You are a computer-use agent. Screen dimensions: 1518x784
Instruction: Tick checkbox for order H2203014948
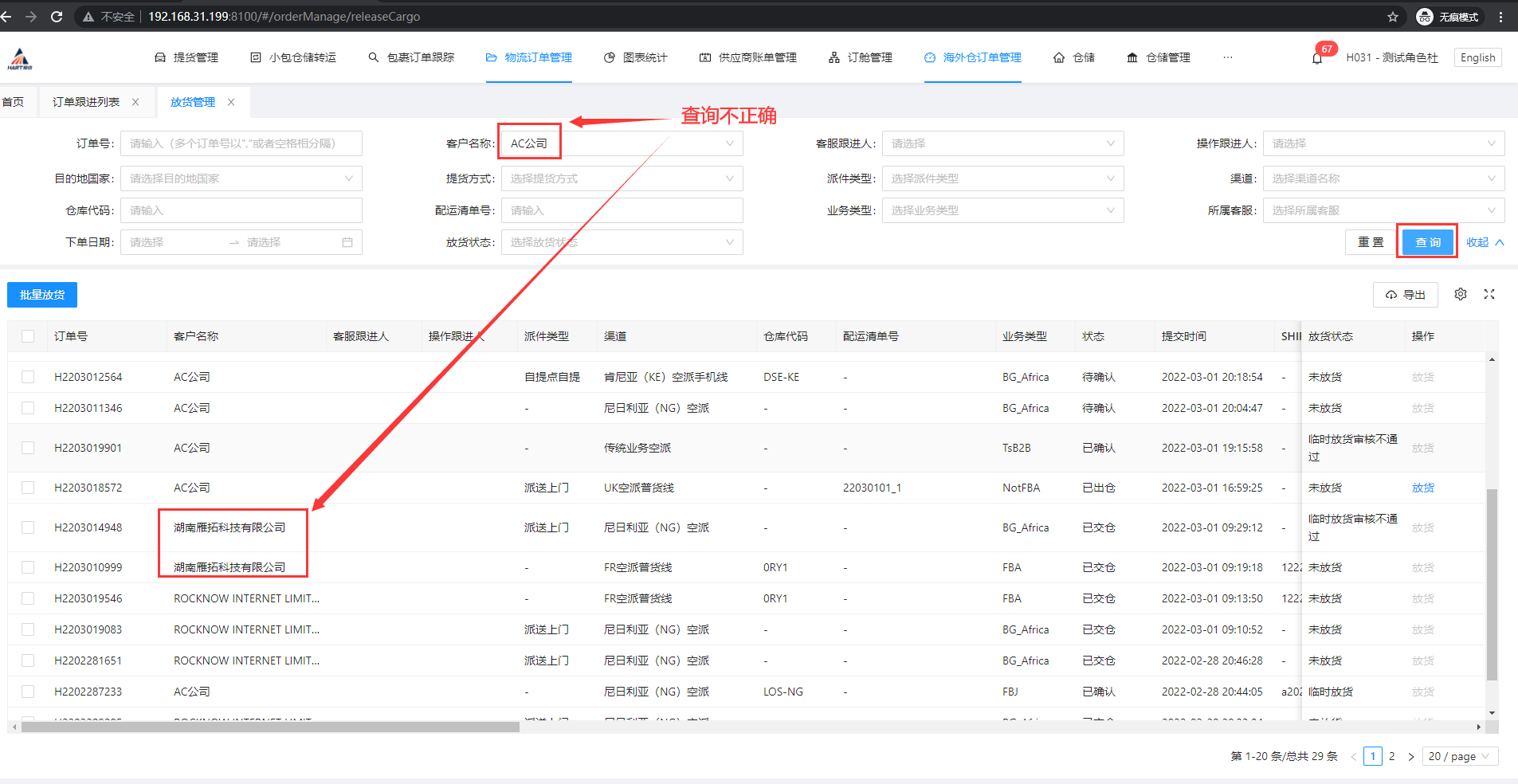coord(28,527)
